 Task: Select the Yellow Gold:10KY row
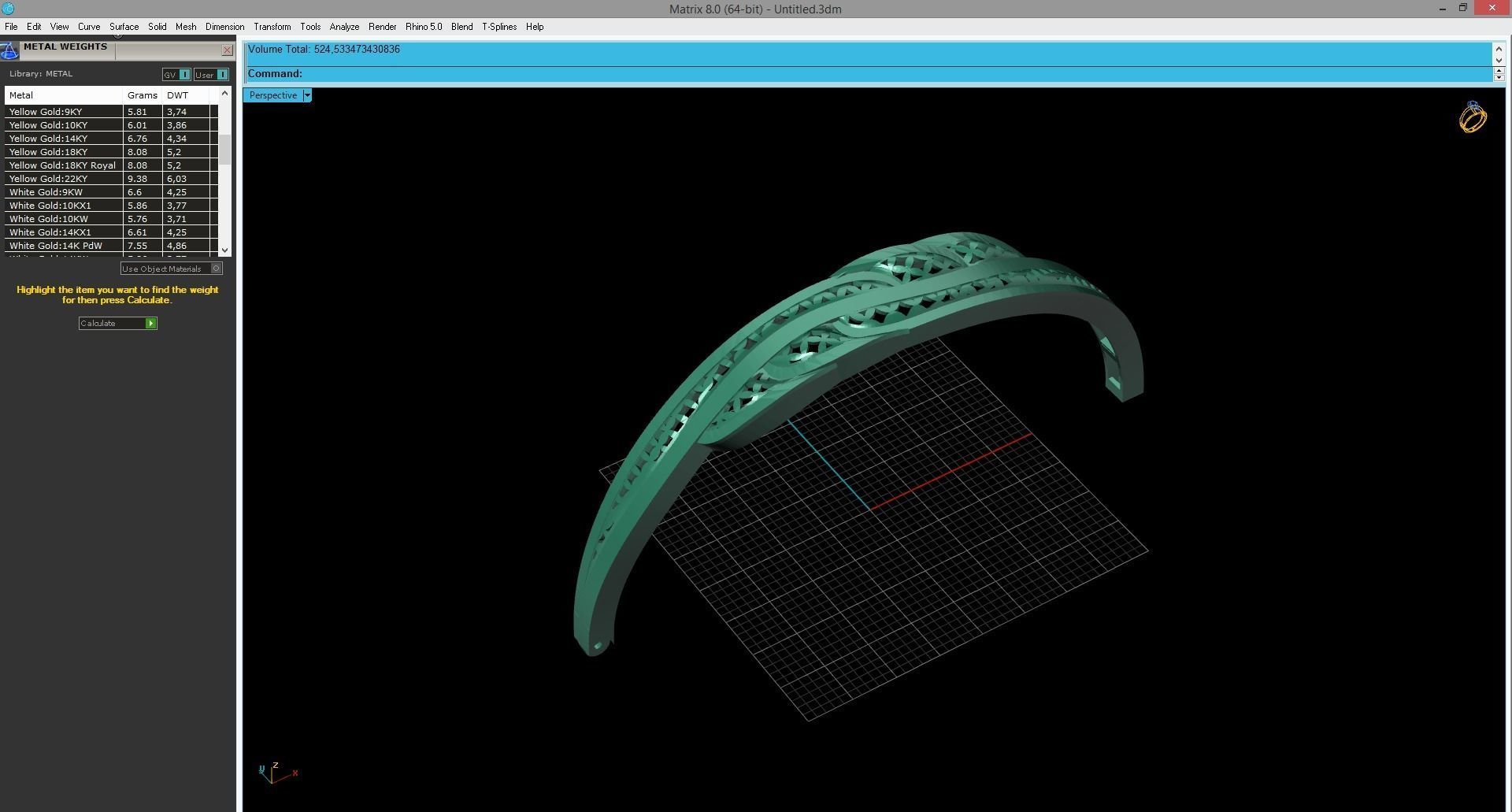(x=111, y=125)
